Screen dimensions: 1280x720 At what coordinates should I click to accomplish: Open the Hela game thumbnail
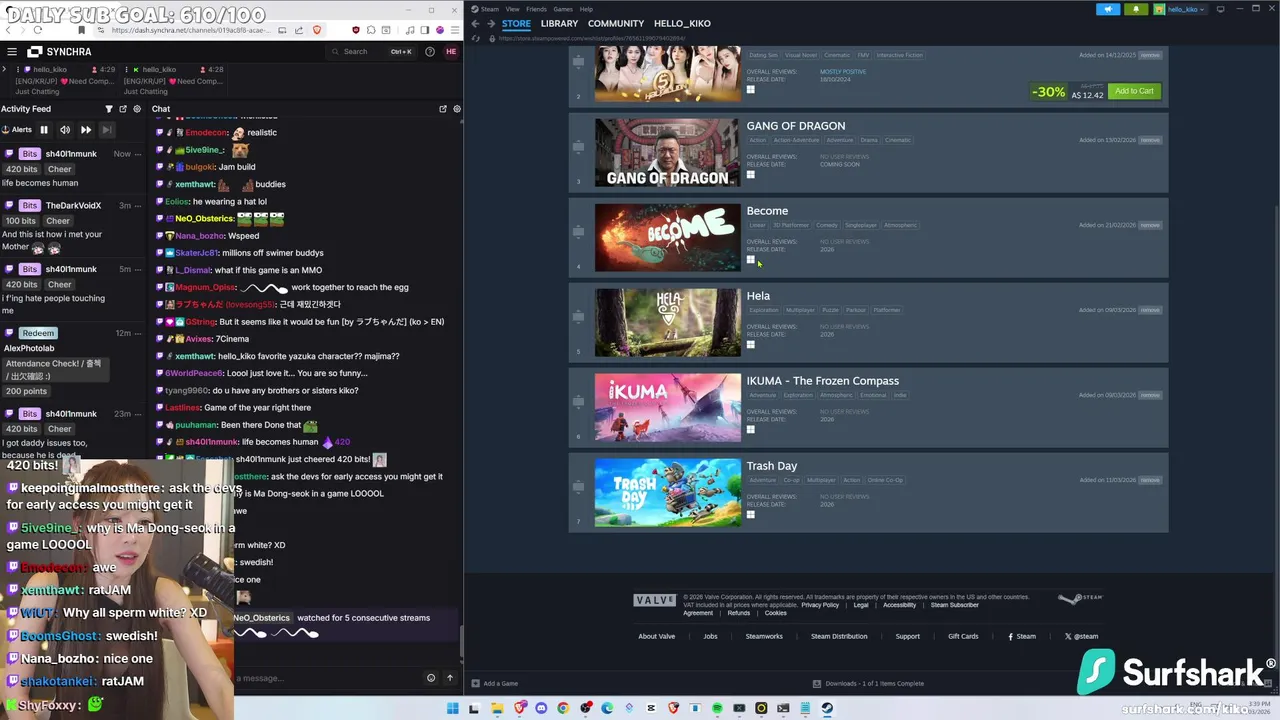[667, 322]
